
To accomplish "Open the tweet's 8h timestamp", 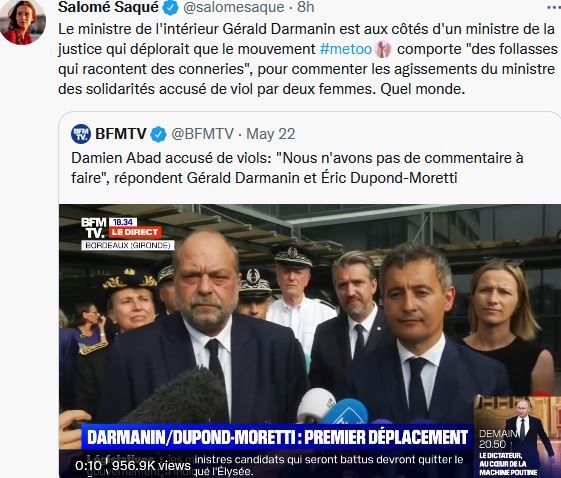I will point(306,7).
